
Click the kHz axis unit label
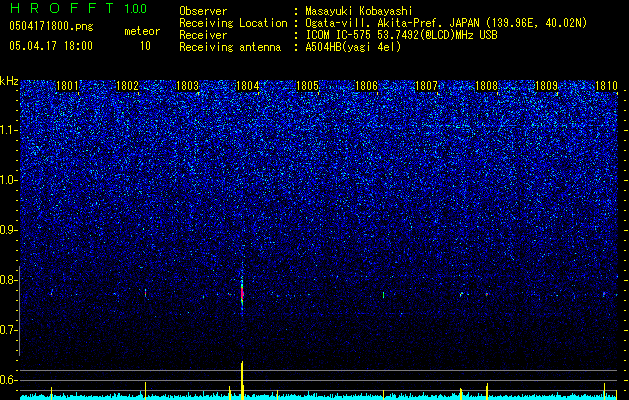(9, 81)
